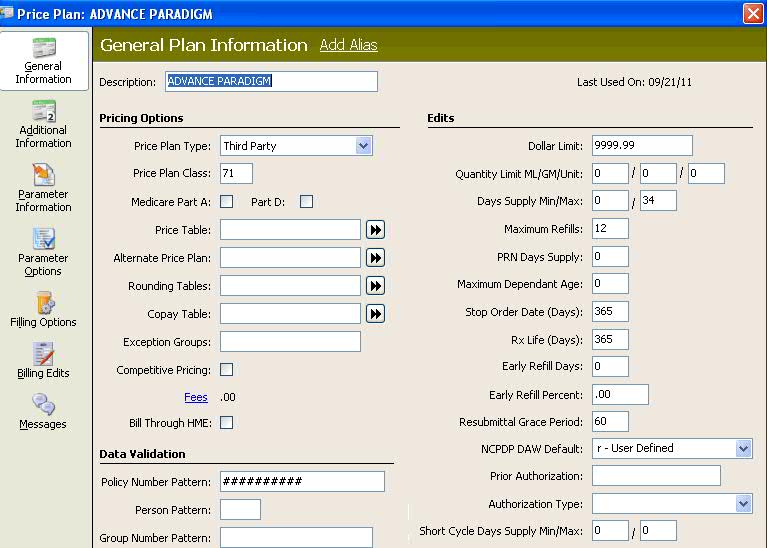Click into the Alternate Price Plan field

pos(290,258)
